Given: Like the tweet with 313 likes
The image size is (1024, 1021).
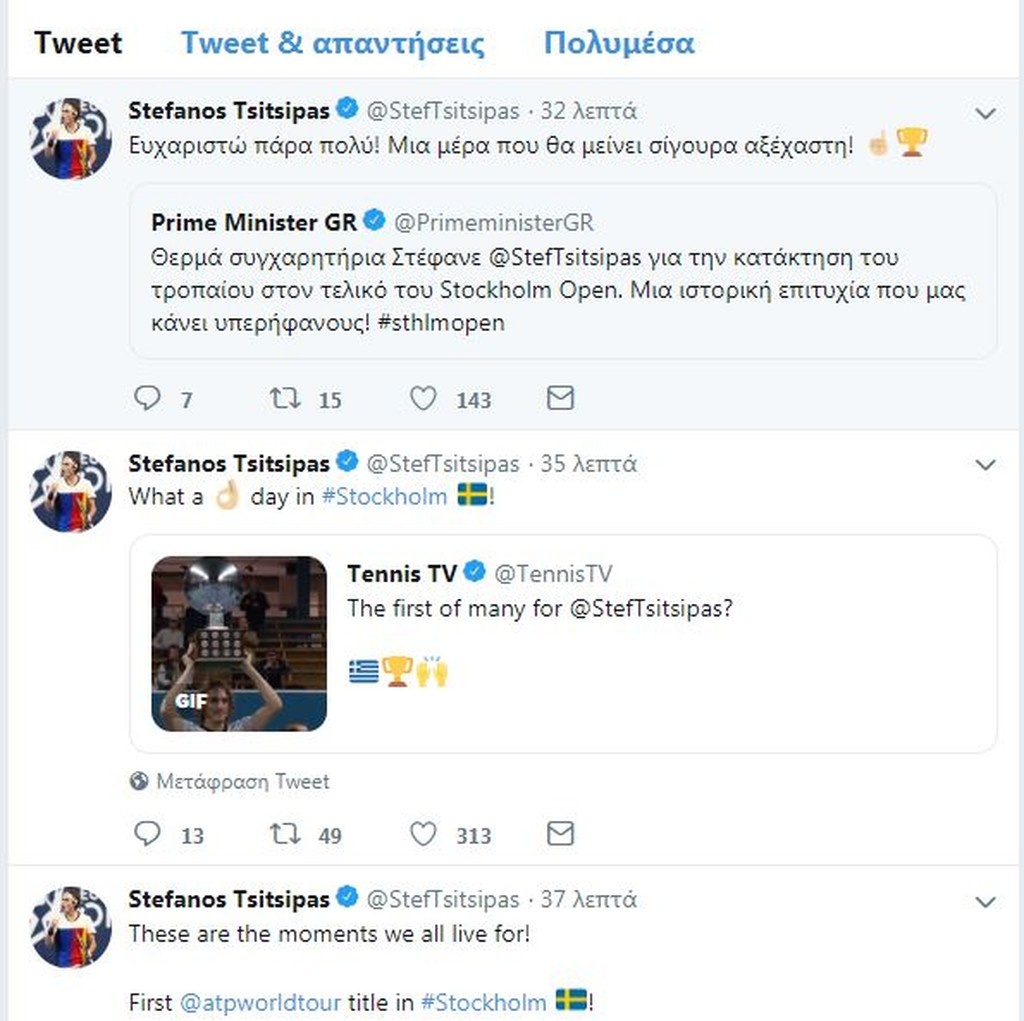Looking at the screenshot, I should pyautogui.click(x=423, y=834).
